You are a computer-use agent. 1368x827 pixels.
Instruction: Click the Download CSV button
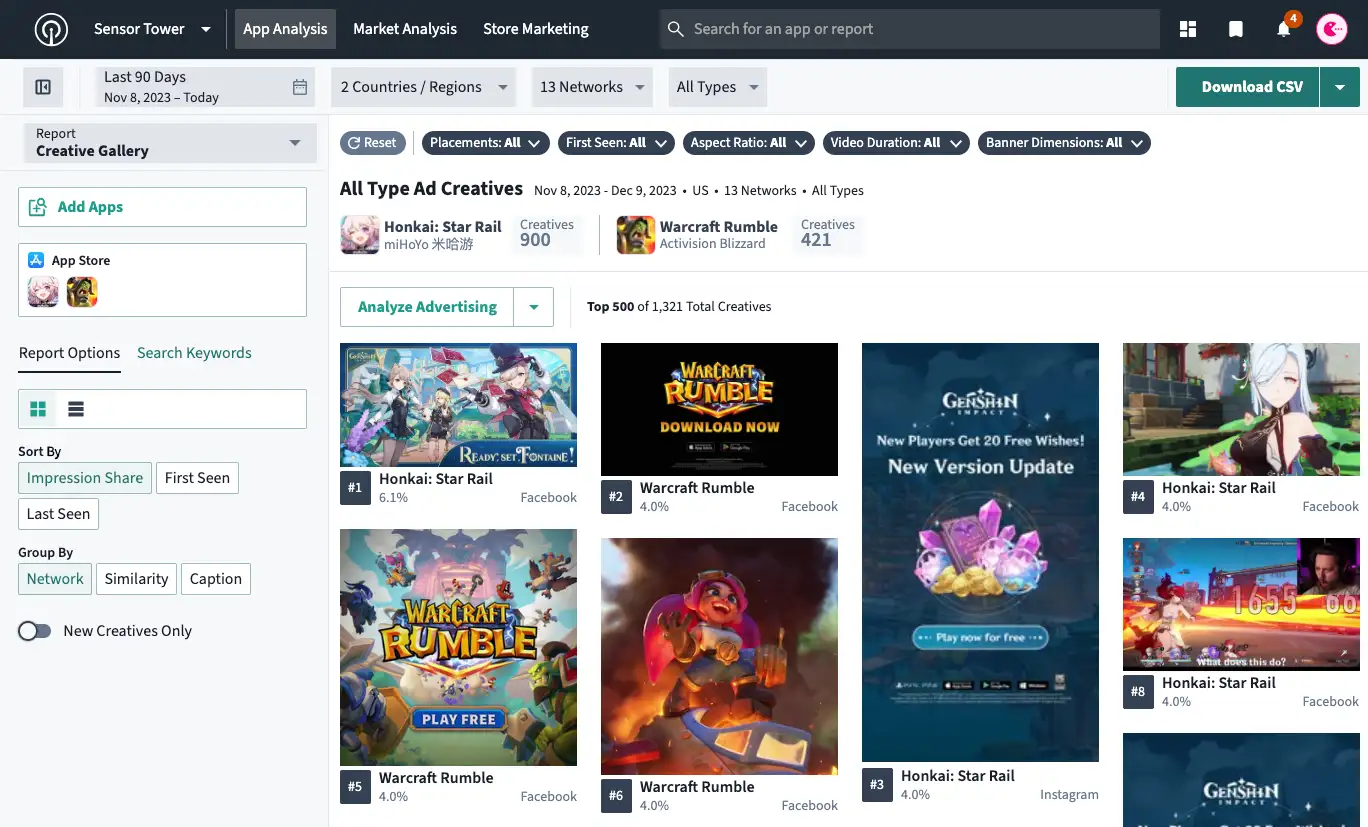click(x=1248, y=87)
